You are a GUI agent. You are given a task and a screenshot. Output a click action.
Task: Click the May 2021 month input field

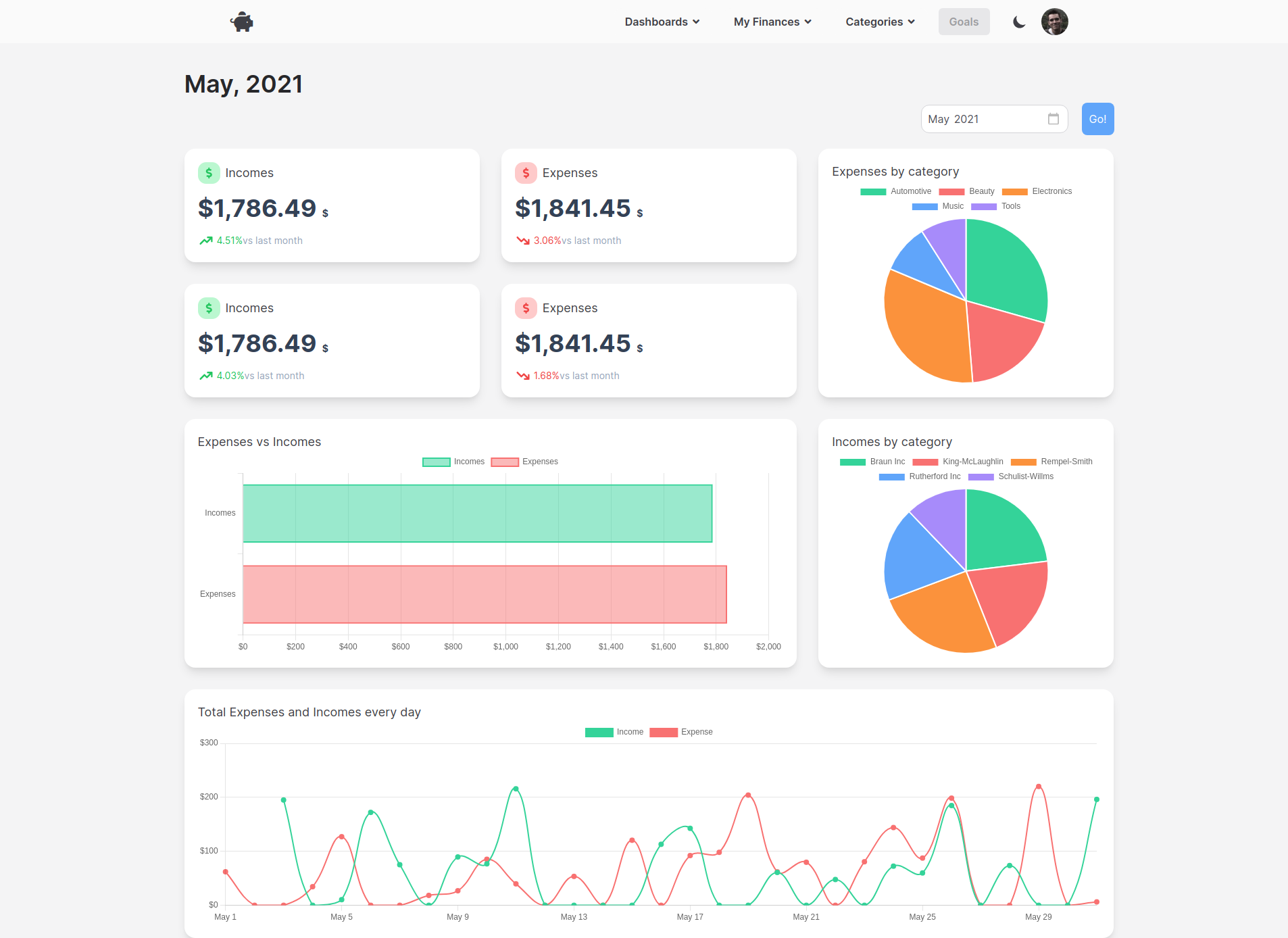pyautogui.click(x=994, y=119)
